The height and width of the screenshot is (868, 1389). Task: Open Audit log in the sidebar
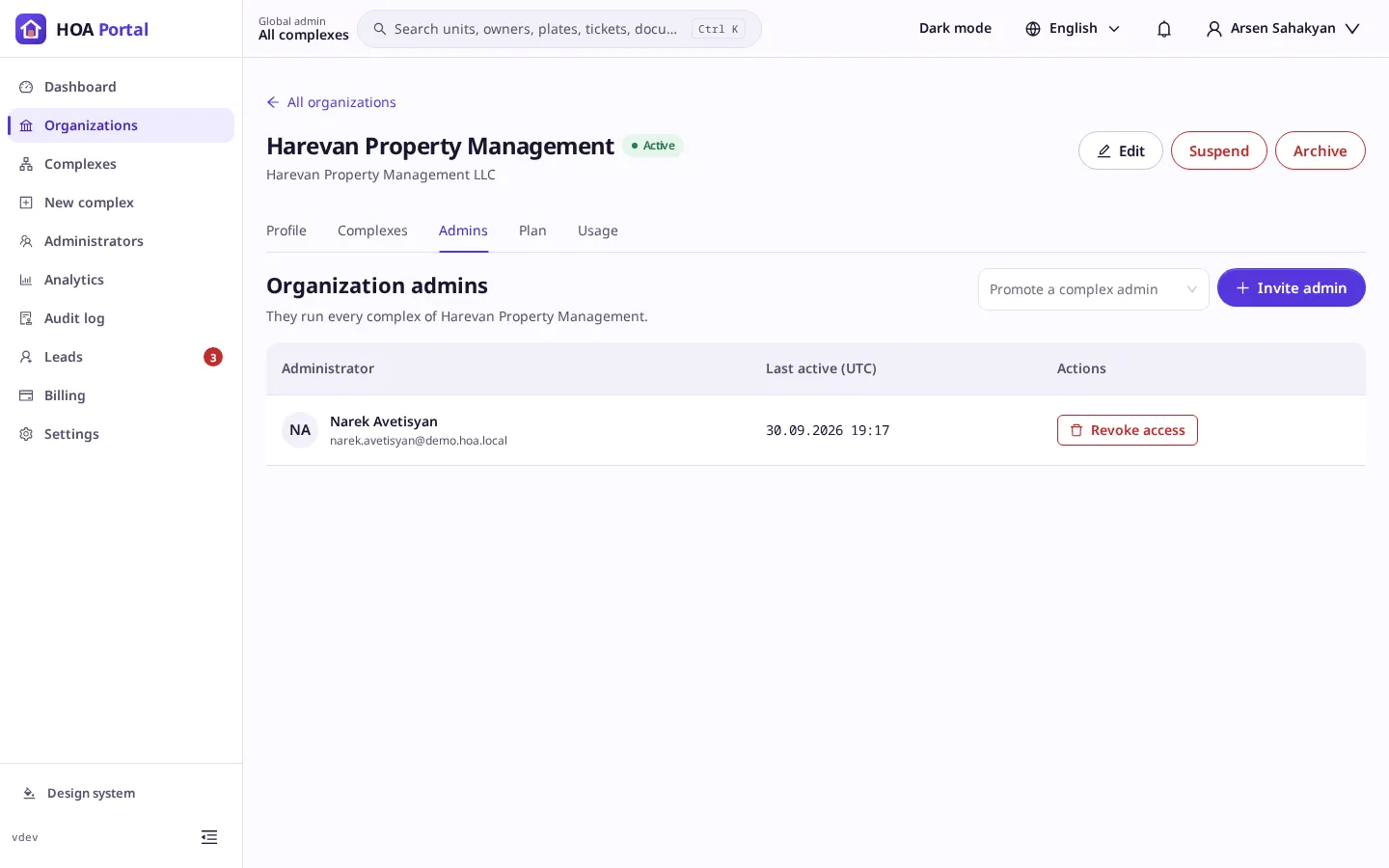(x=121, y=318)
